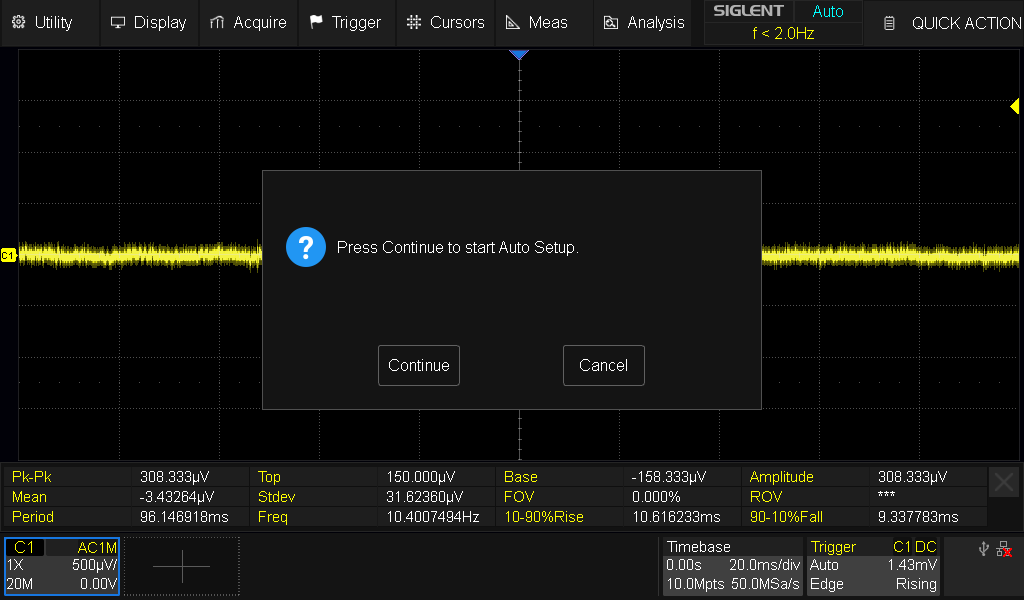1024x600 pixels.
Task: Click the yellow trigger level arrow
Action: point(1014,106)
